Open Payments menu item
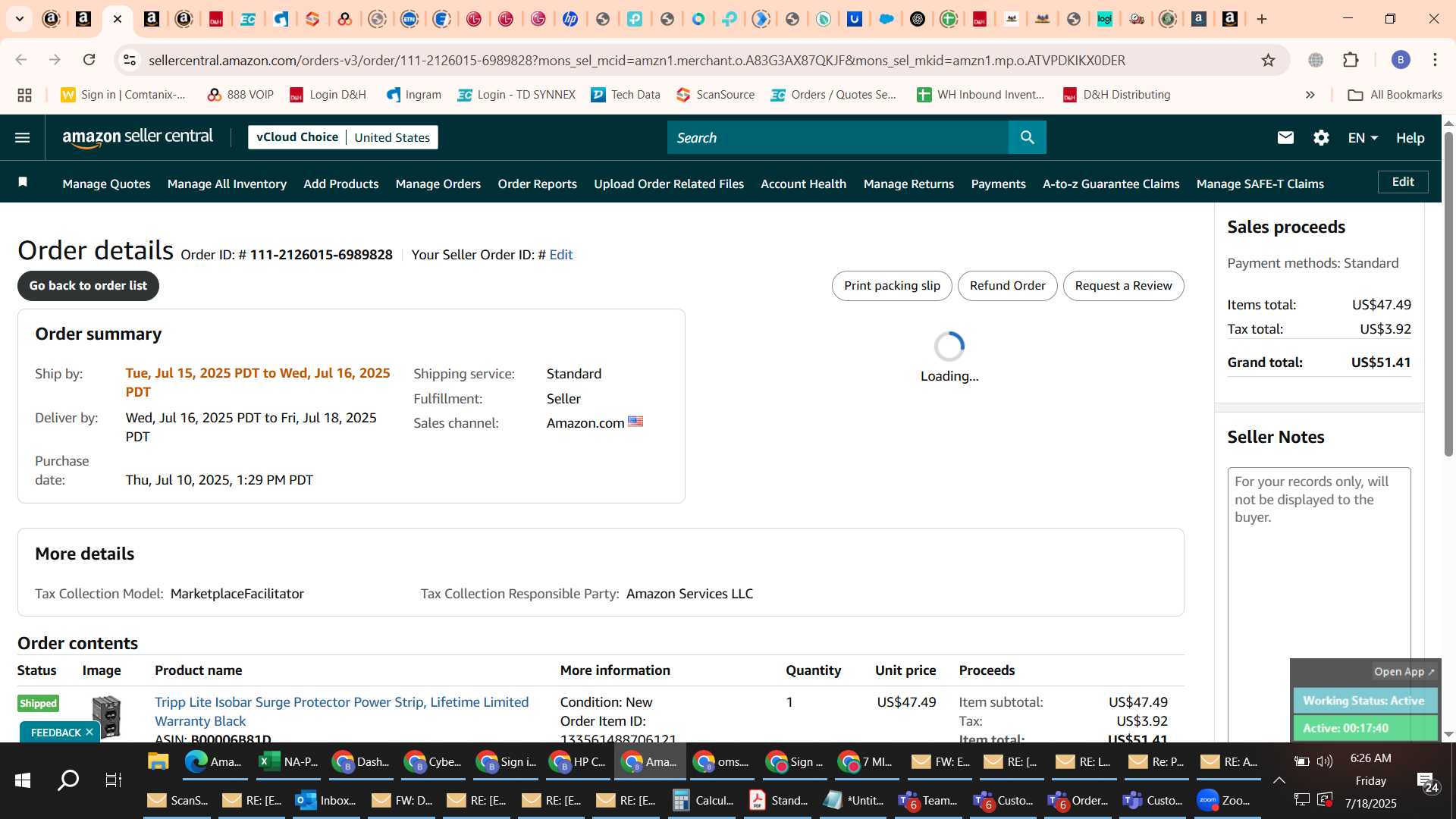The height and width of the screenshot is (819, 1456). 998,184
